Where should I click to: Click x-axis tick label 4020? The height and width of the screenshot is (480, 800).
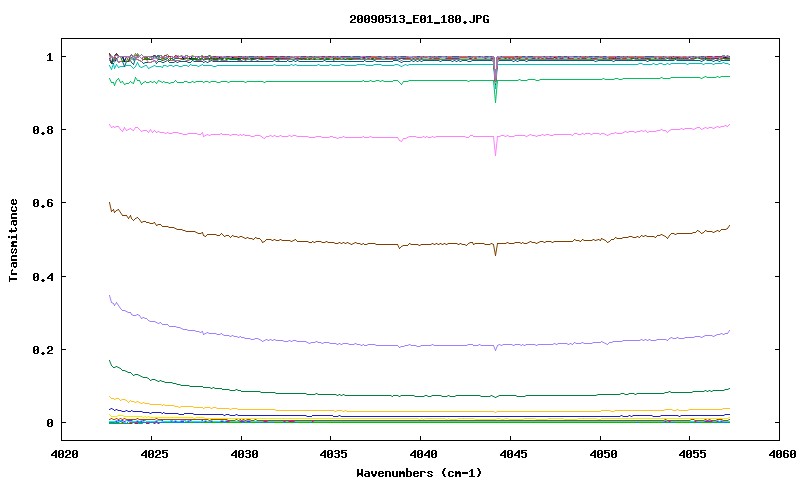coord(64,454)
